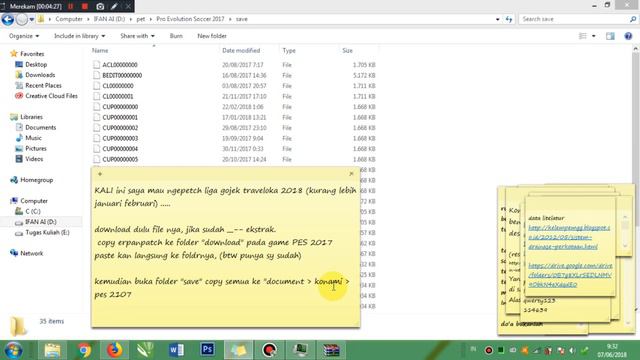
Task: Select file CUP00000003
Action: 120,138
